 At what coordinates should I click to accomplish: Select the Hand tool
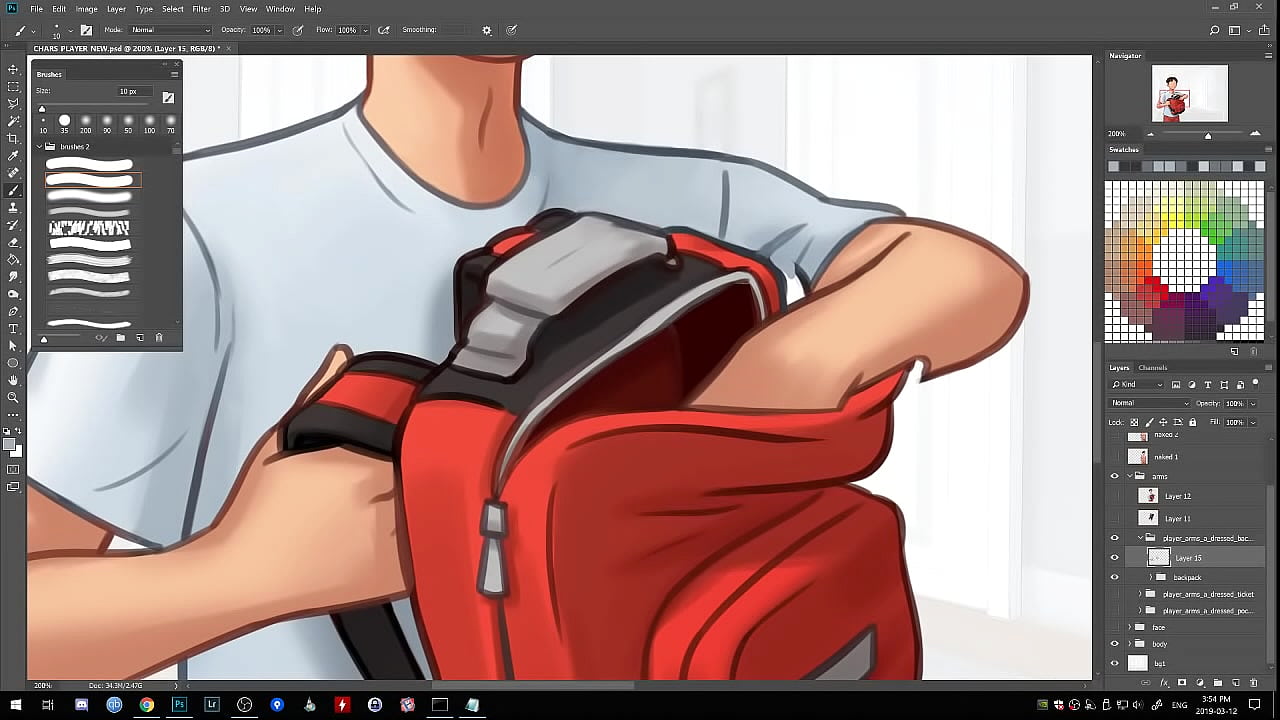(13, 380)
